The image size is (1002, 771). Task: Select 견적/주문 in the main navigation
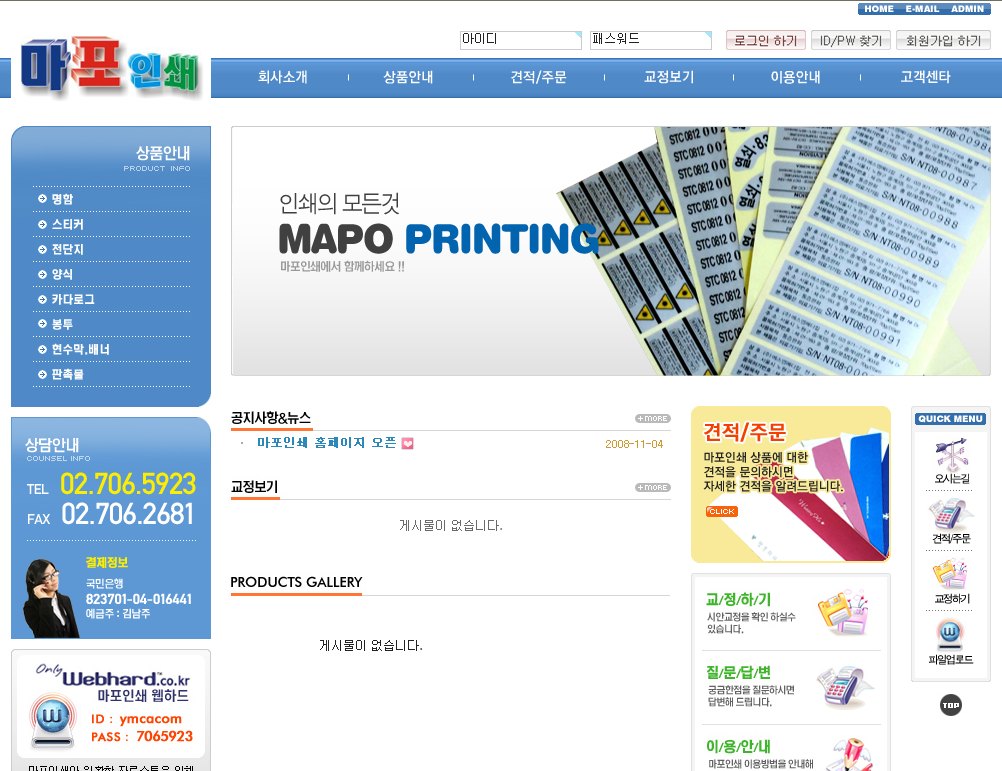pyautogui.click(x=539, y=77)
